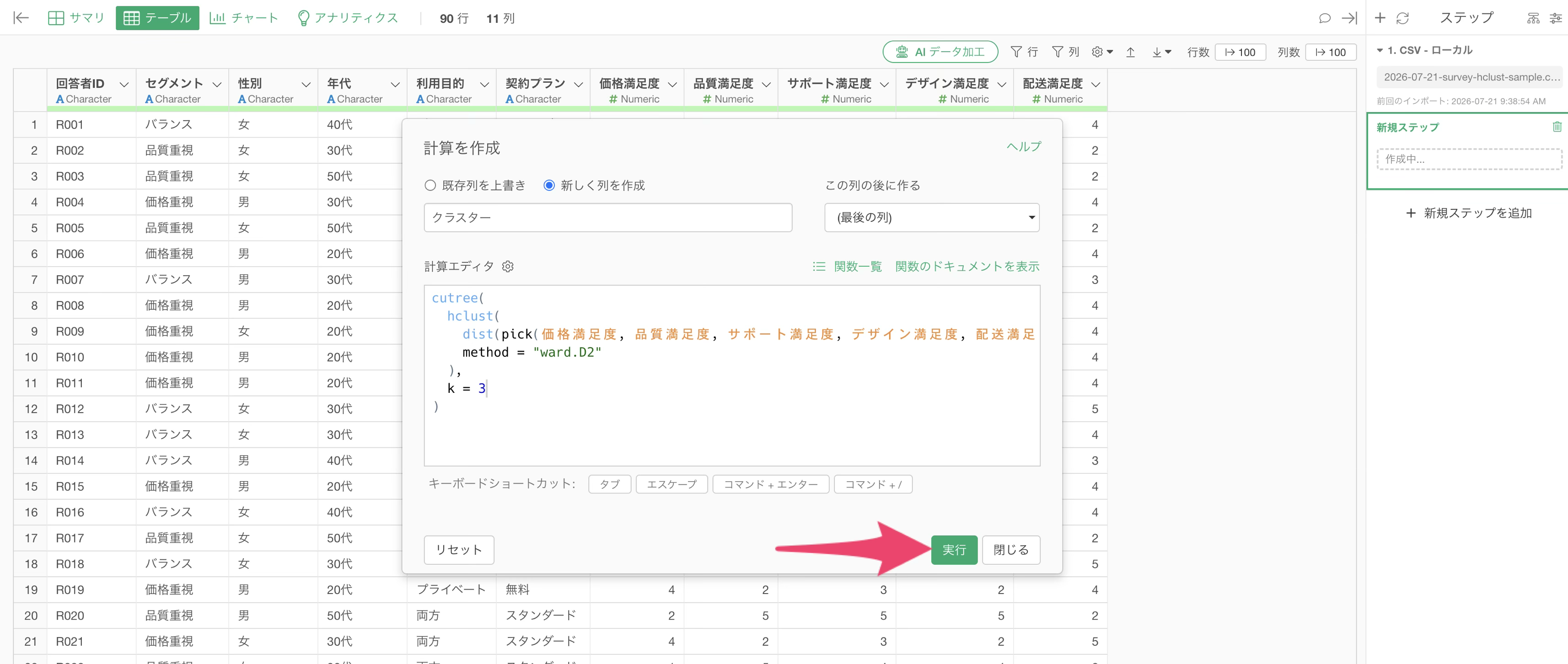This screenshot has height=664, width=1568.
Task: Click the refresh data icon
Action: 1402,18
